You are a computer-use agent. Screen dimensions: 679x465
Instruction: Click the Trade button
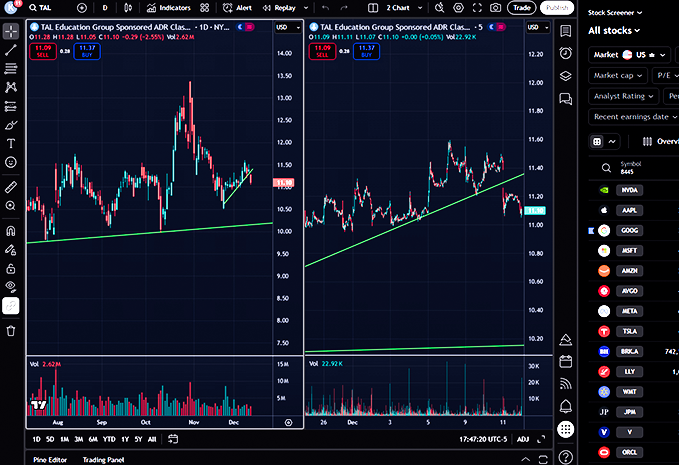[520, 7]
